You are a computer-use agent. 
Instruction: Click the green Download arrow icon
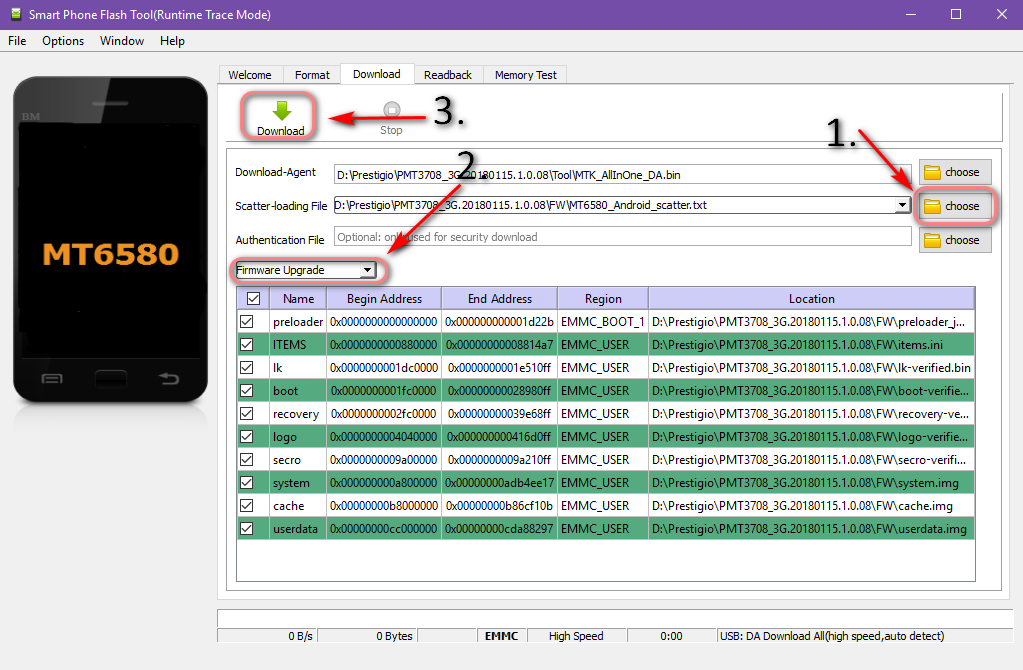[280, 111]
